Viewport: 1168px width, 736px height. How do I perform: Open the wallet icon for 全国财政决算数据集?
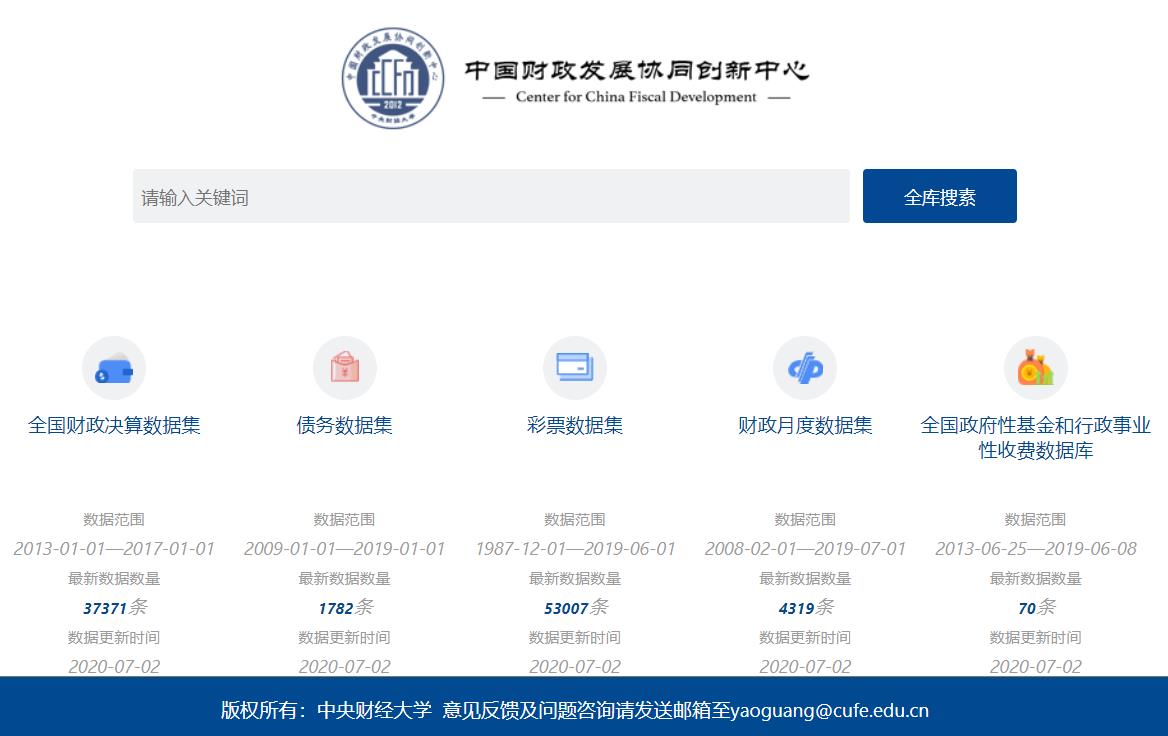coord(114,368)
